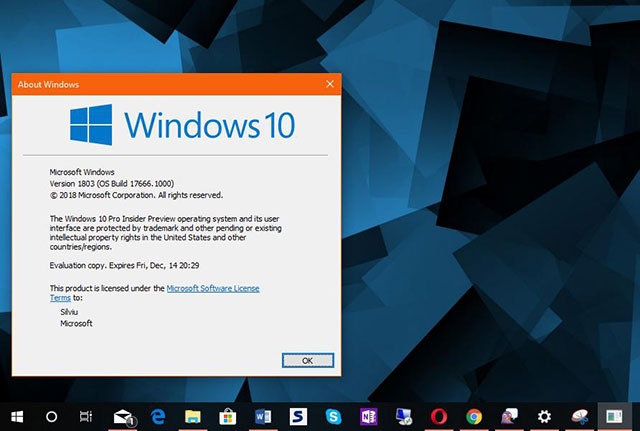The height and width of the screenshot is (431, 640).
Task: Open Task View on the taskbar
Action: click(x=86, y=417)
